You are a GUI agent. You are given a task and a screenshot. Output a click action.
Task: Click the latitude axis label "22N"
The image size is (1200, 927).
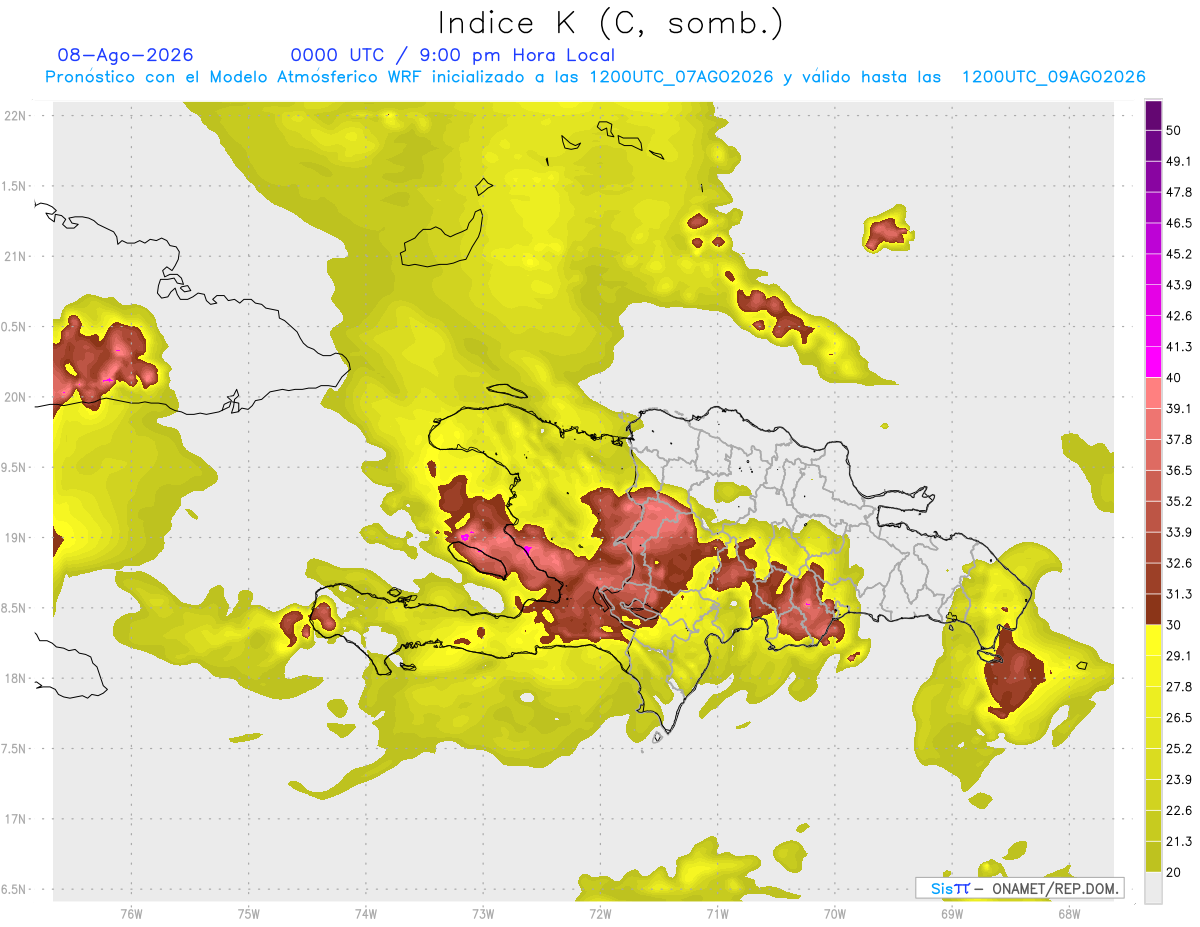pyautogui.click(x=16, y=116)
